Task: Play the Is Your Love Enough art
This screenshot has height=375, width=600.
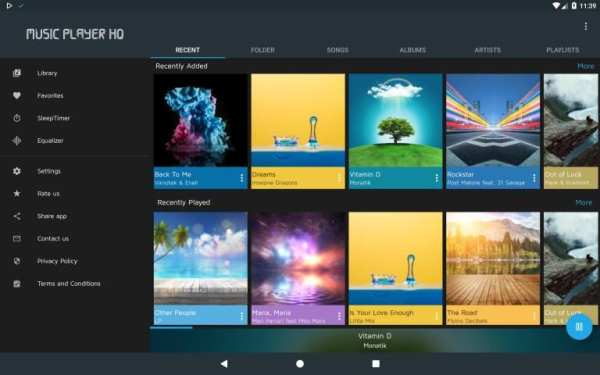Action: coord(396,259)
